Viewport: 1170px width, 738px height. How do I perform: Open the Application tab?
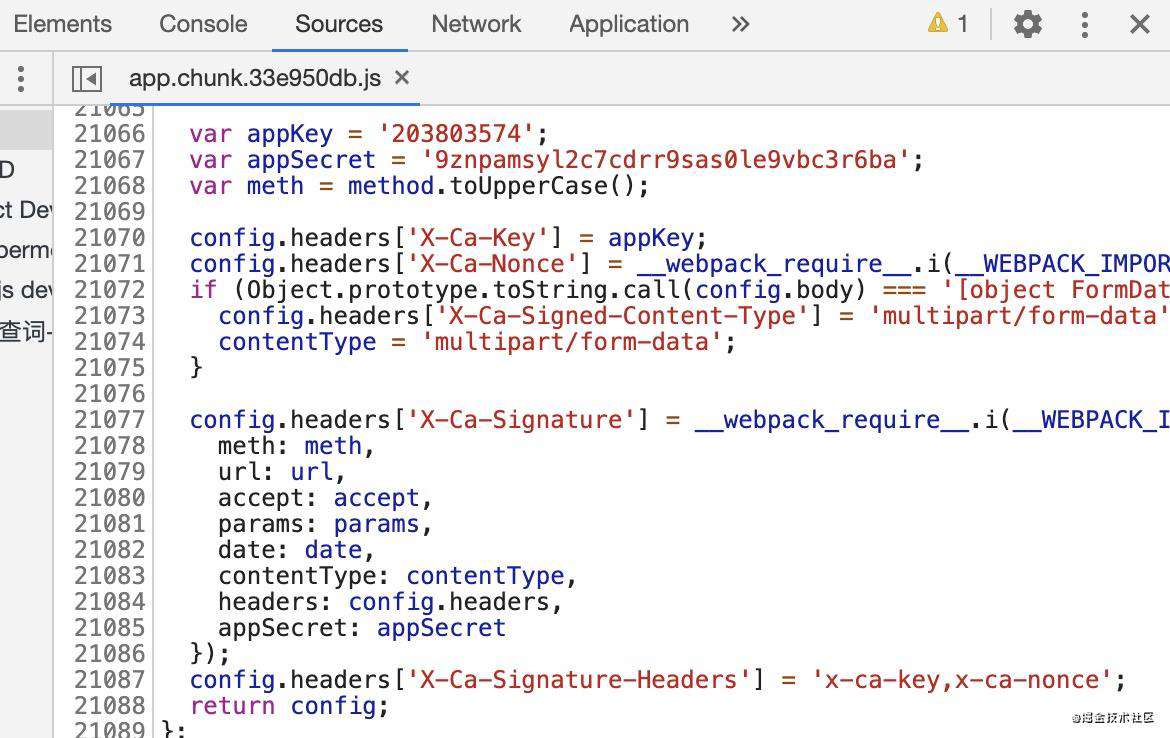click(629, 24)
